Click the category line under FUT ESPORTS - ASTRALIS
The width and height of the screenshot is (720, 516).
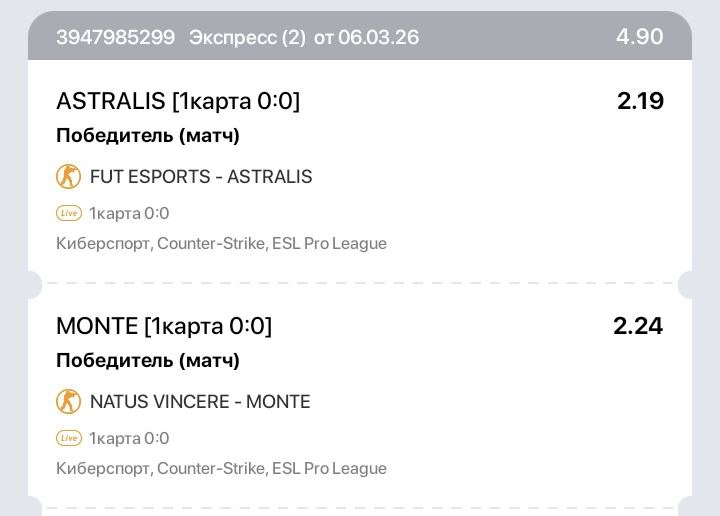click(x=221, y=243)
